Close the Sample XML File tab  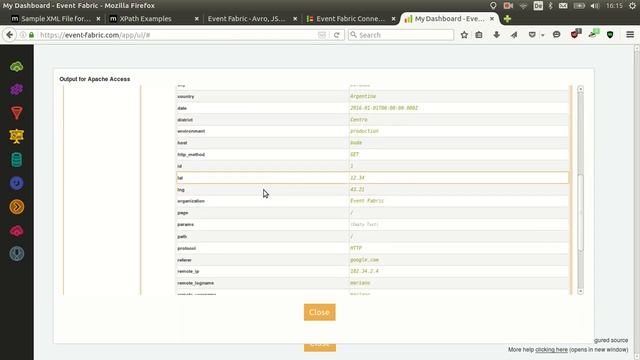[x=98, y=19]
